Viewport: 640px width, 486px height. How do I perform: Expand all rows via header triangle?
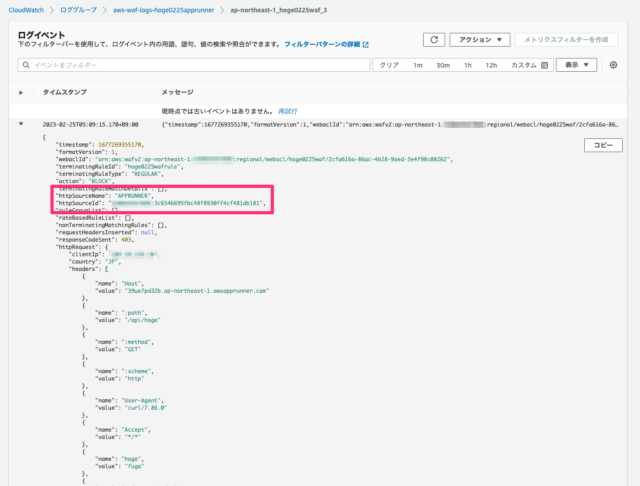tap(21, 93)
